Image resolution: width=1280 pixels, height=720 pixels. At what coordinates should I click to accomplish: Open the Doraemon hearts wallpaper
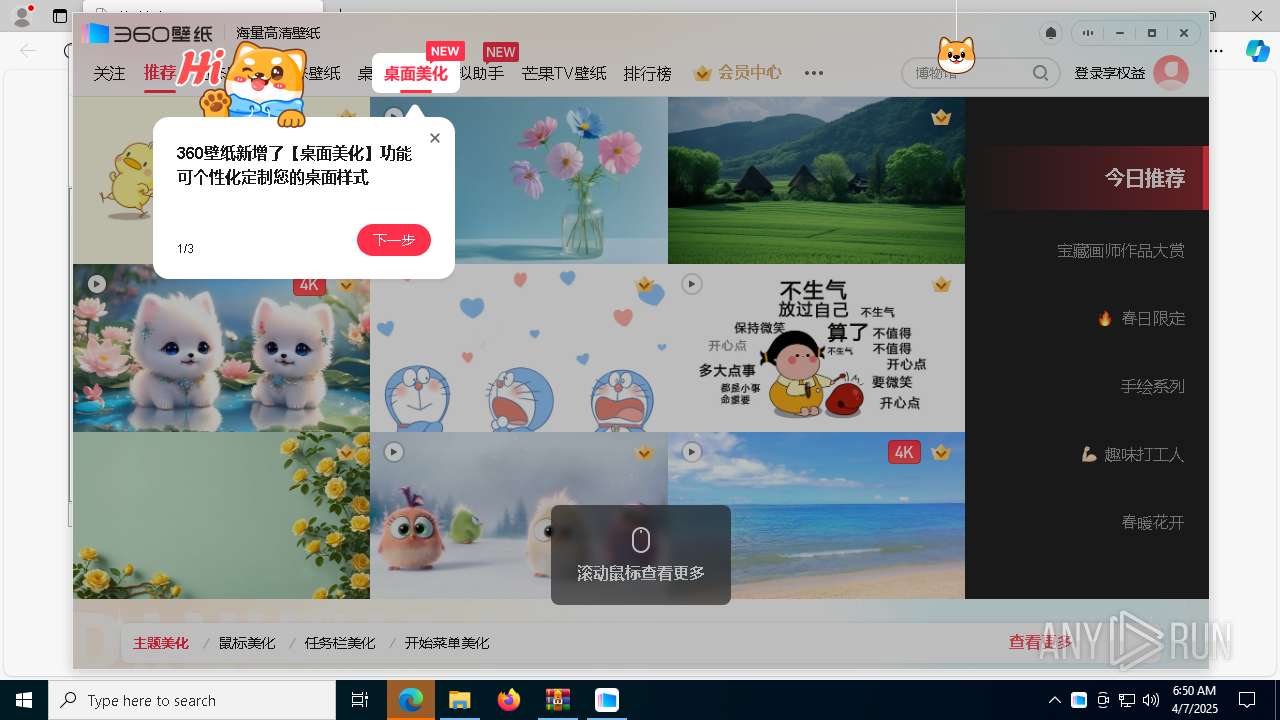click(519, 348)
